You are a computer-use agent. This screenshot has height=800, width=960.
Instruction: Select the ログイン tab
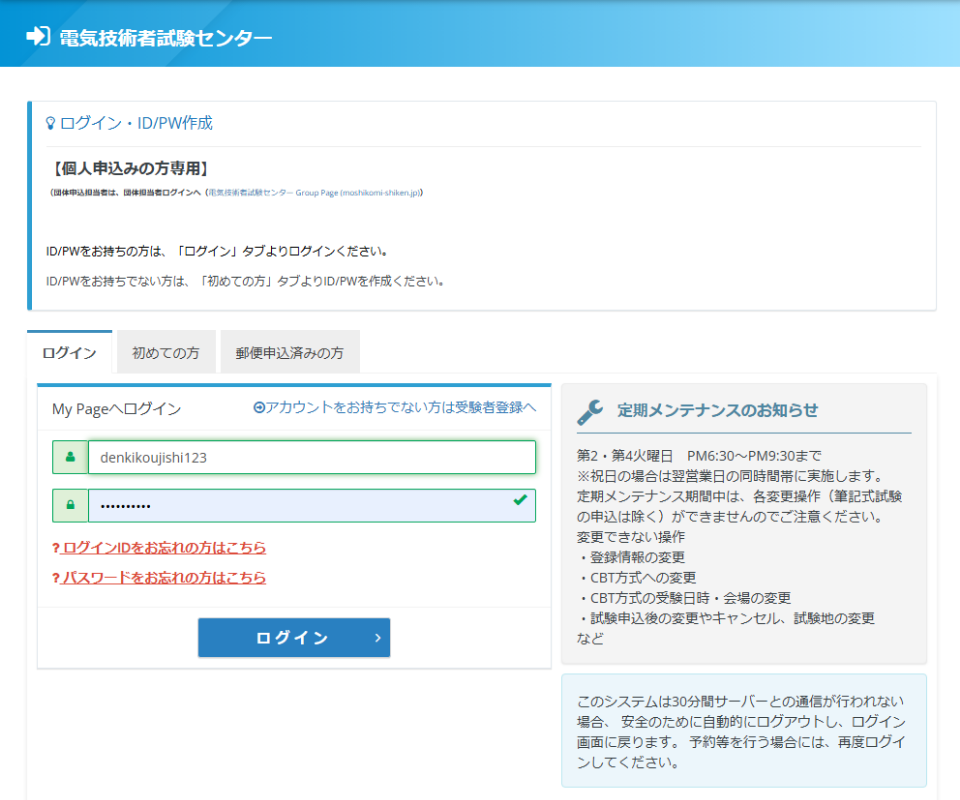coord(69,353)
